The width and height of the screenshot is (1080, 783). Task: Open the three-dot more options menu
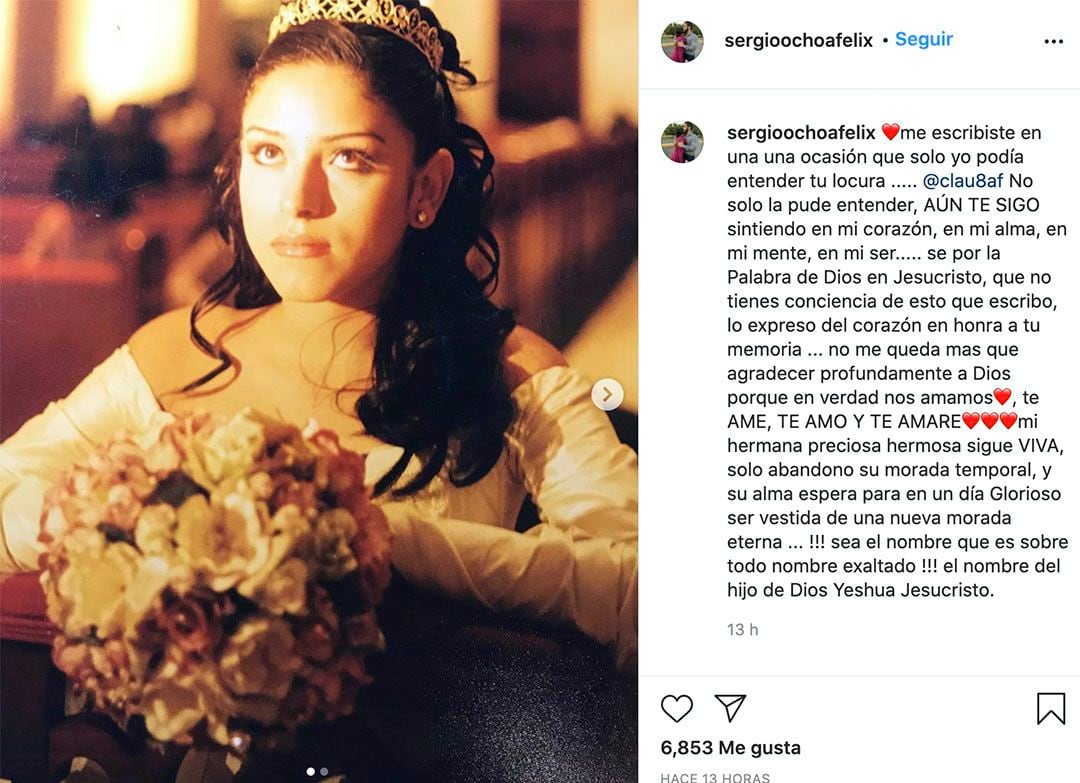pyautogui.click(x=1053, y=41)
